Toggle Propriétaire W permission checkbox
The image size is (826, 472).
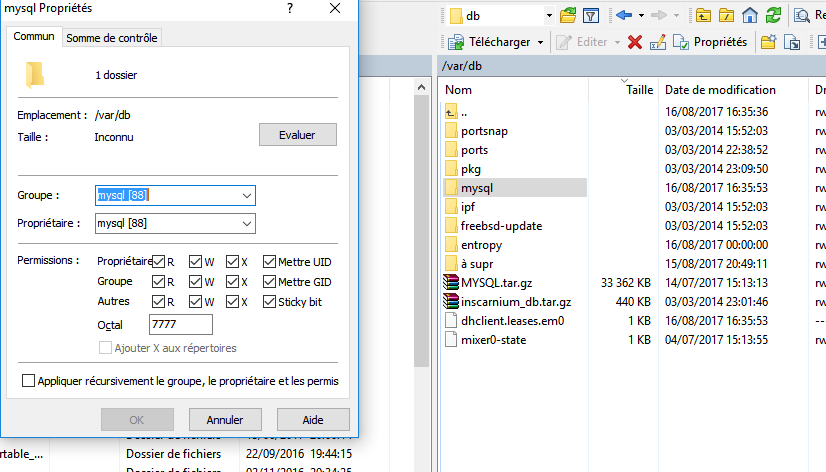(x=195, y=261)
